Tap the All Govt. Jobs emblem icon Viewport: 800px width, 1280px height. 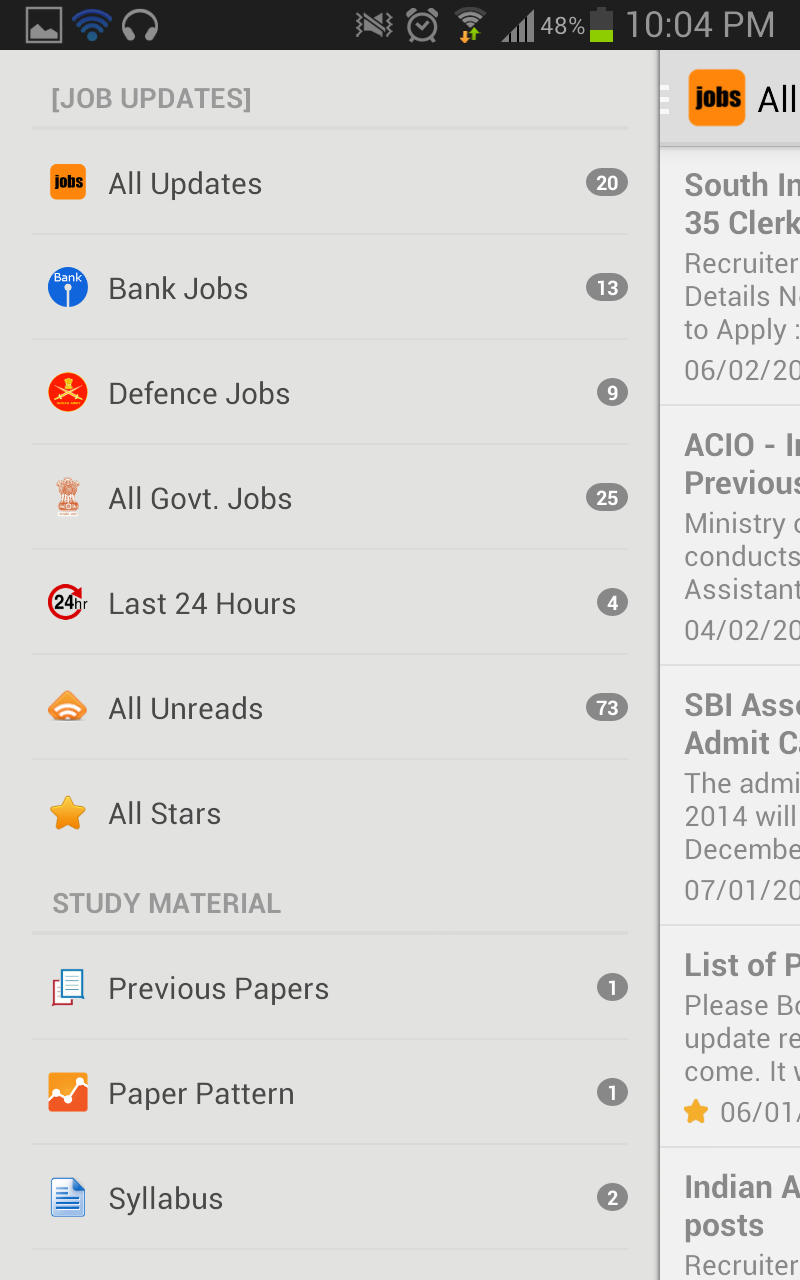click(x=68, y=497)
